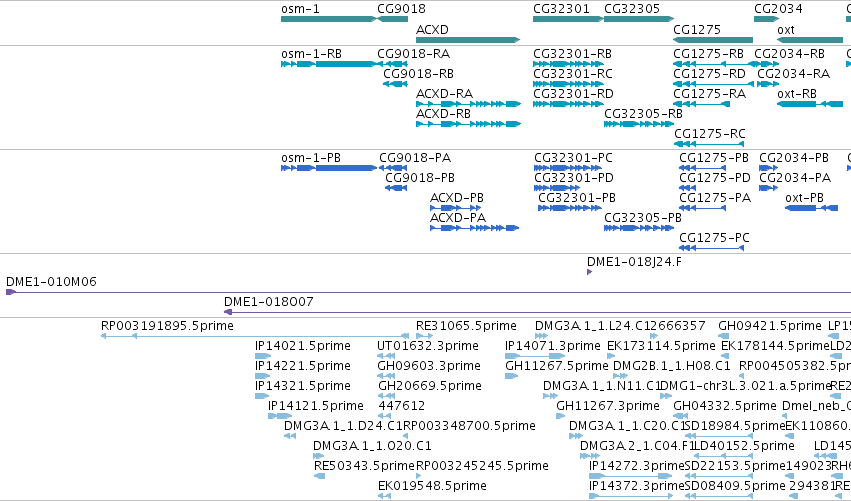Screen dimensions: 851x501
Task: Click transcript CG32301-RB
Action: (x=568, y=64)
